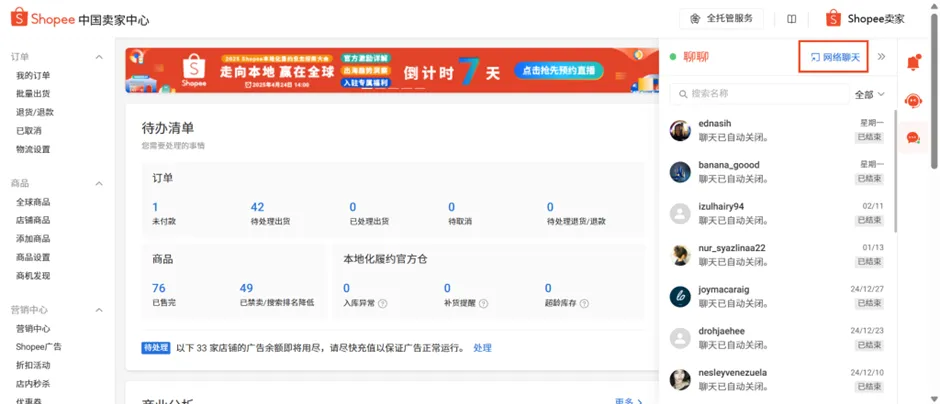Open chat with banana_goood
The width and height of the screenshot is (940, 404).
pyautogui.click(x=777, y=172)
